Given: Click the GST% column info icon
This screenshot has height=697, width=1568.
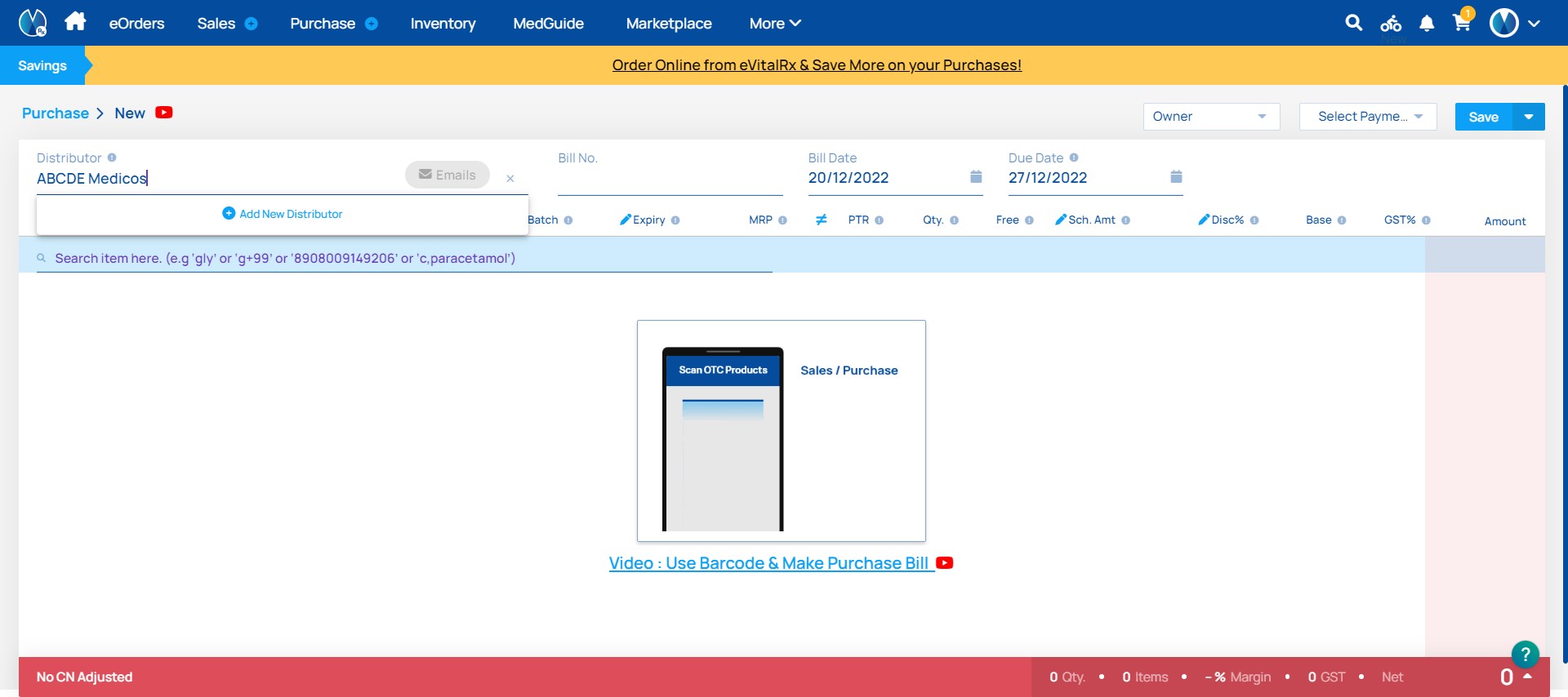Looking at the screenshot, I should 1426,220.
